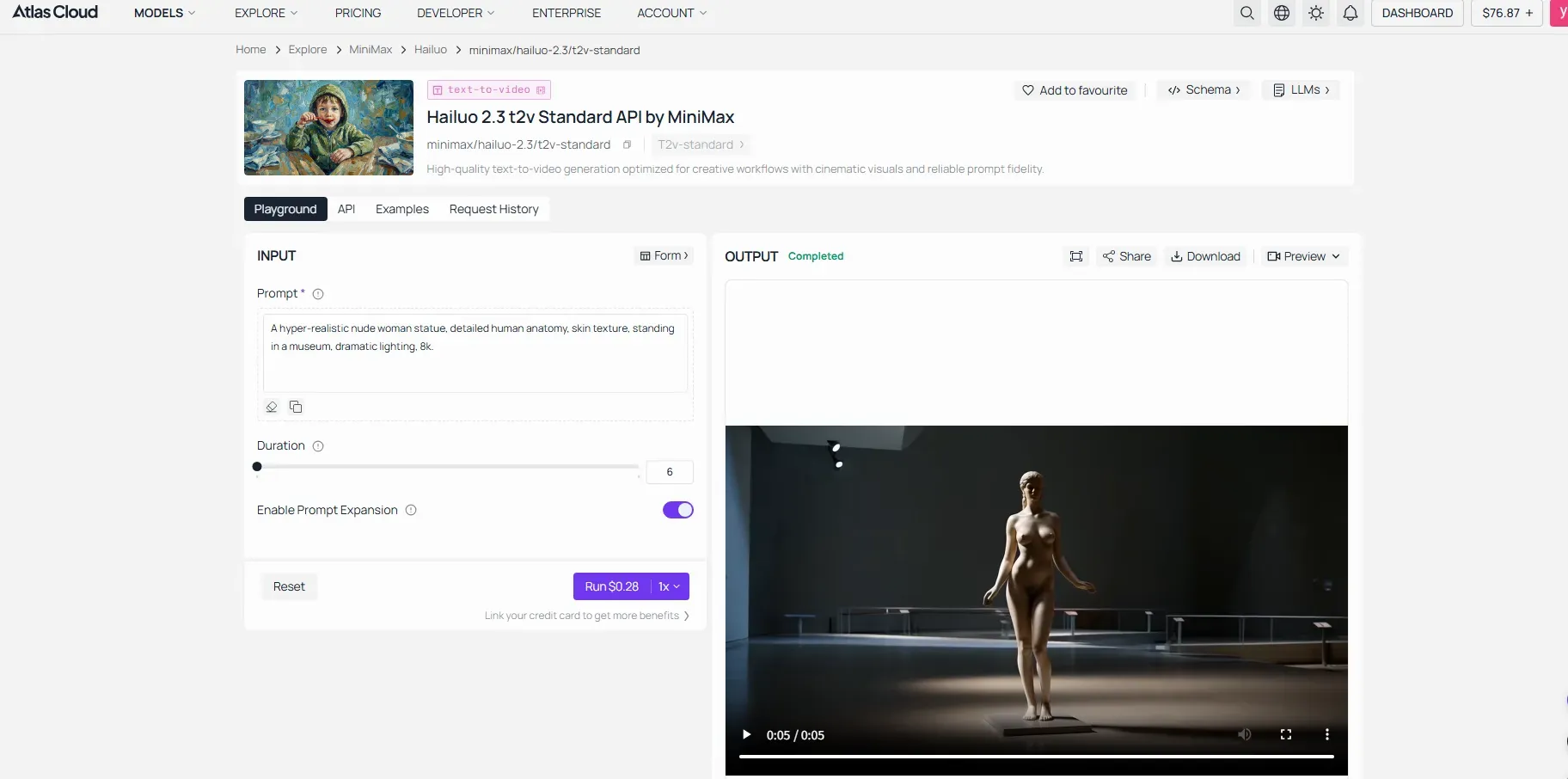Image resolution: width=1568 pixels, height=779 pixels.
Task: Toggle light/dark theme sun icon
Action: point(1315,13)
